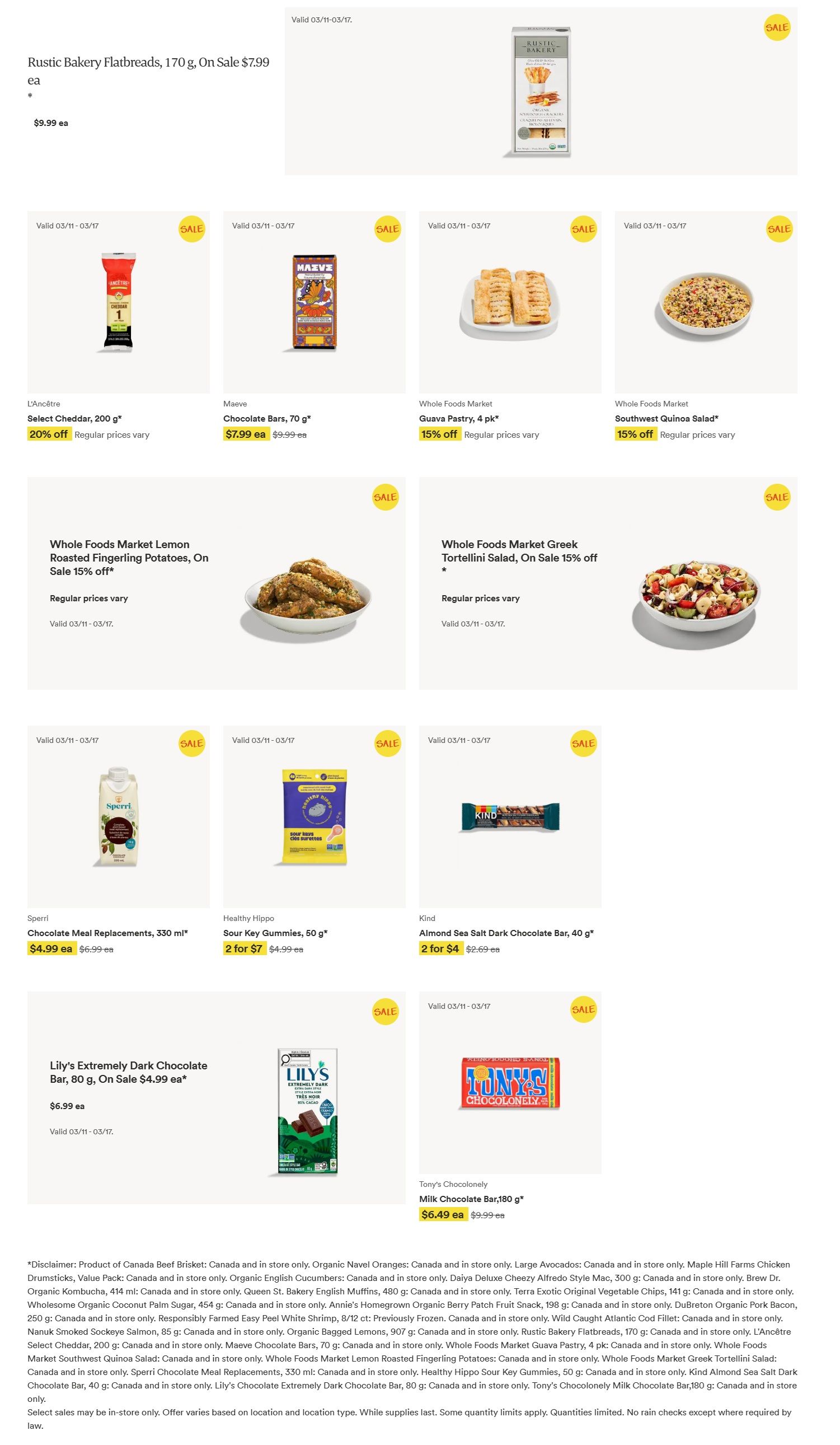Click the Milk Chocolate Bar, 180 g title
This screenshot has height=1445, width=840.
[x=471, y=1199]
